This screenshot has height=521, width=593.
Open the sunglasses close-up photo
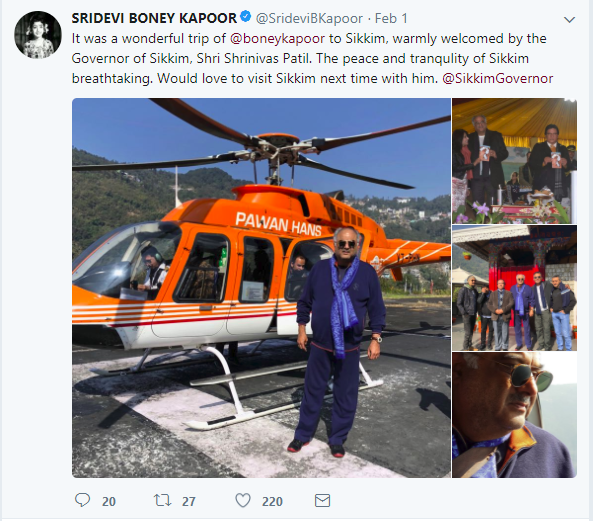coord(514,415)
